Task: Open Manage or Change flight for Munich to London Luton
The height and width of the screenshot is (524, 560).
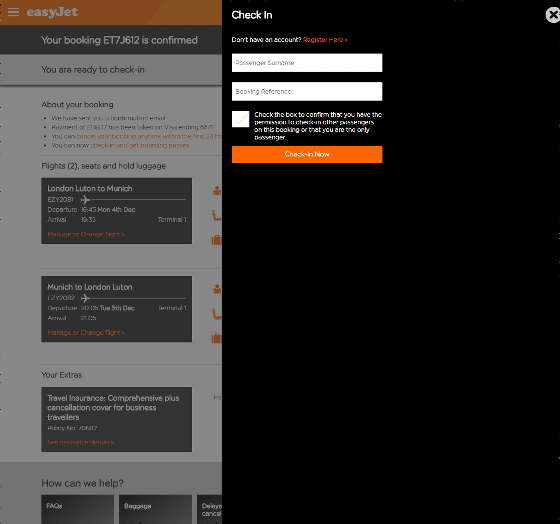Action: pos(86,333)
